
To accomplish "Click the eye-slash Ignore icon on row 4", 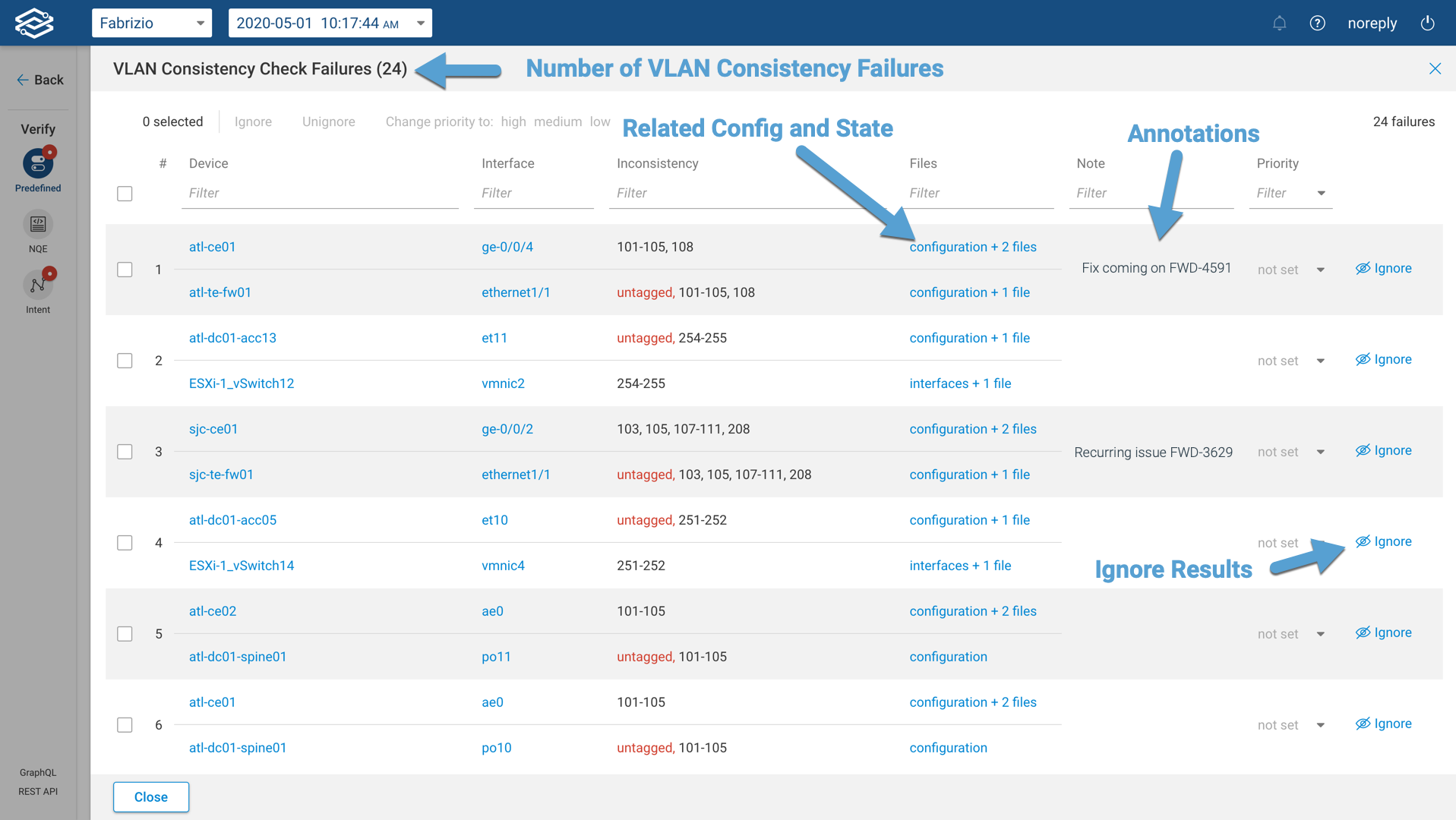I will [1363, 541].
